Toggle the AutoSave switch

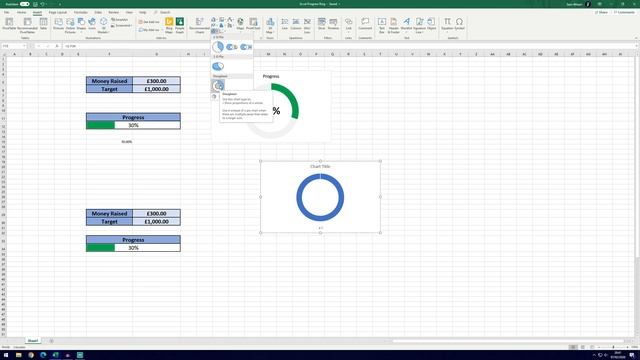(x=24, y=4)
